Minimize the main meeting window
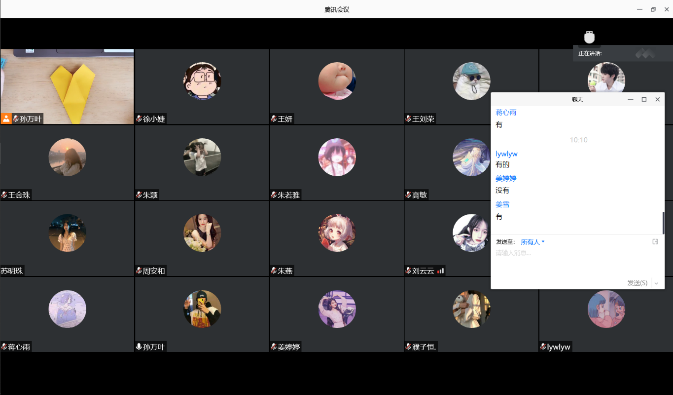The height and width of the screenshot is (395, 673). pos(640,9)
